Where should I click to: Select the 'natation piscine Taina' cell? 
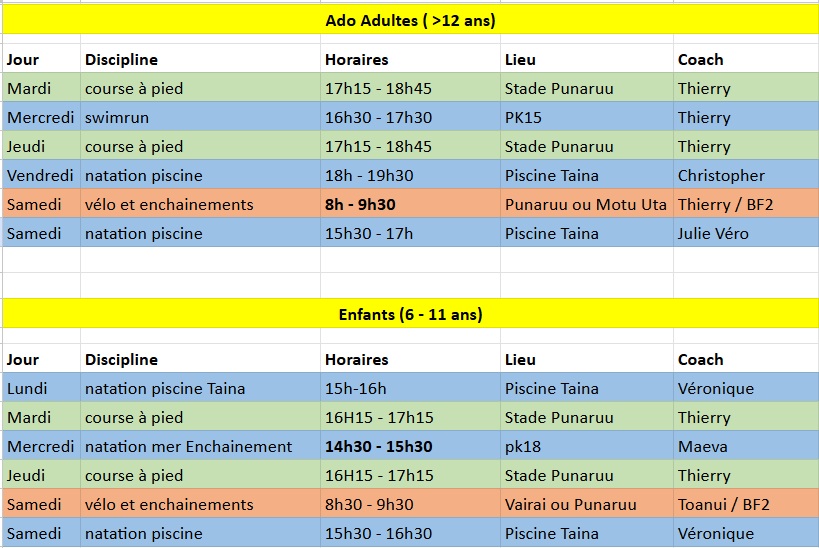click(200, 388)
